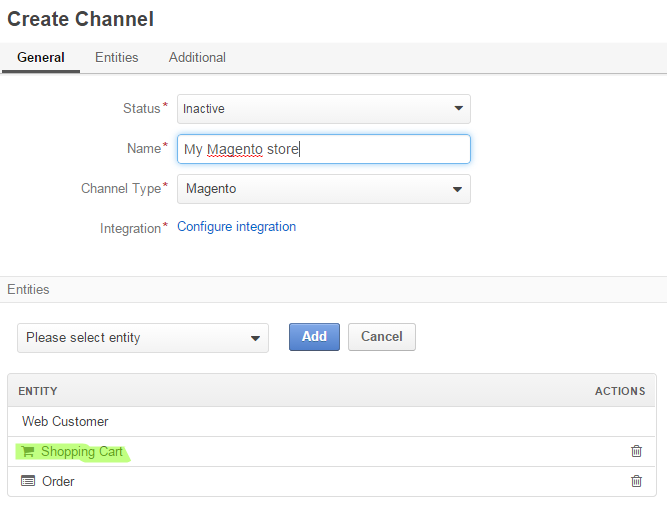Delete the Shopping Cart entity with trash icon
667x511 pixels.
636,451
